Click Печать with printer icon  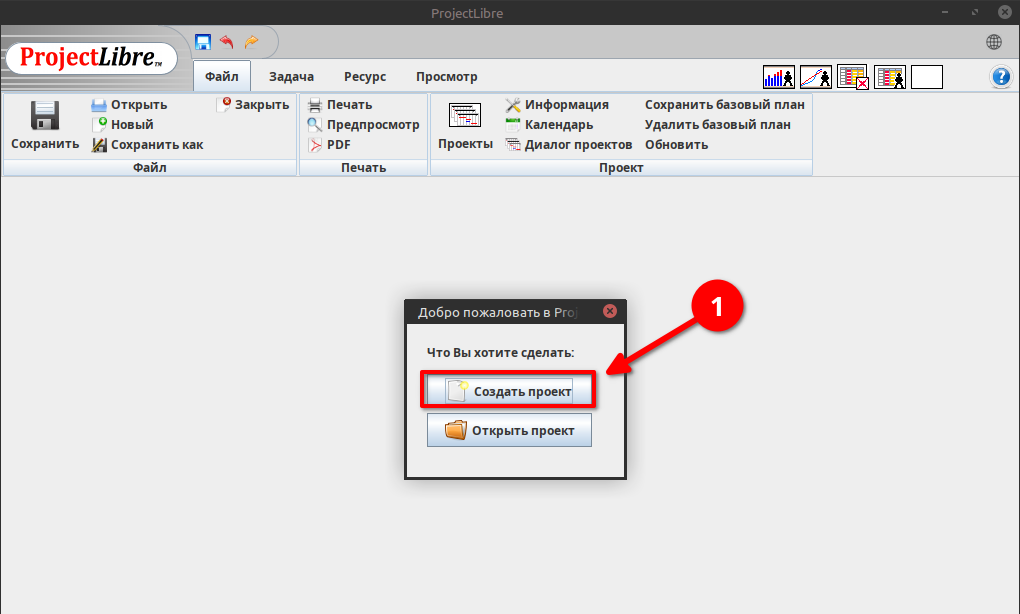pyautogui.click(x=340, y=105)
